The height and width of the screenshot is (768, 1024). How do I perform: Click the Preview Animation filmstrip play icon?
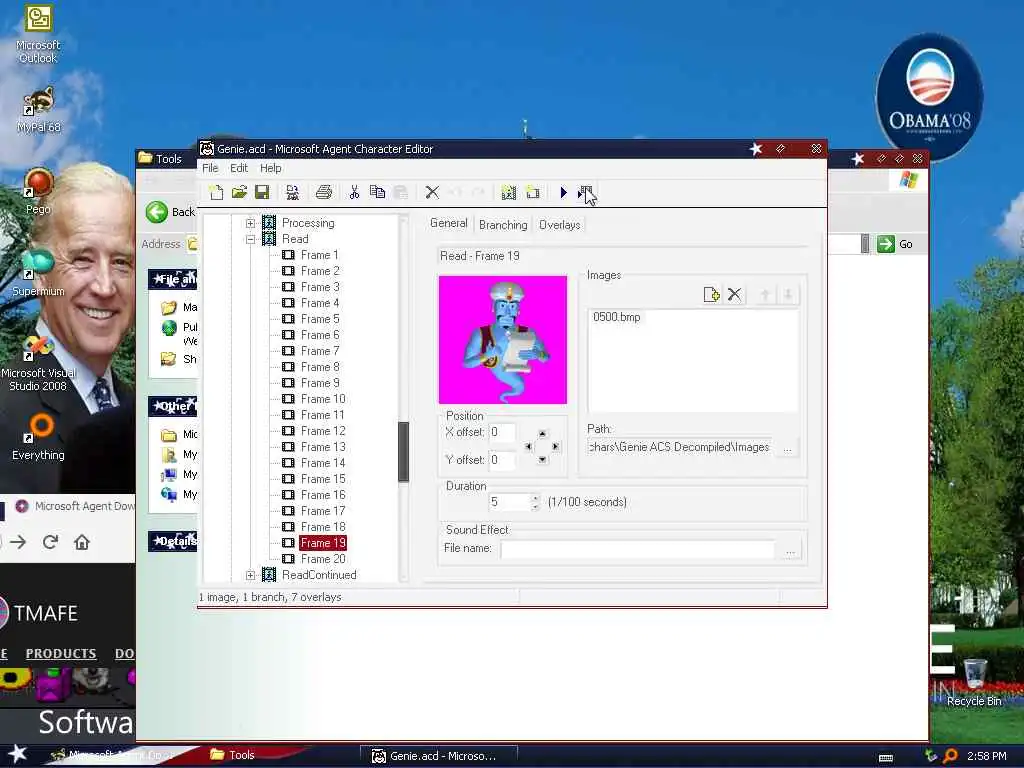585,192
